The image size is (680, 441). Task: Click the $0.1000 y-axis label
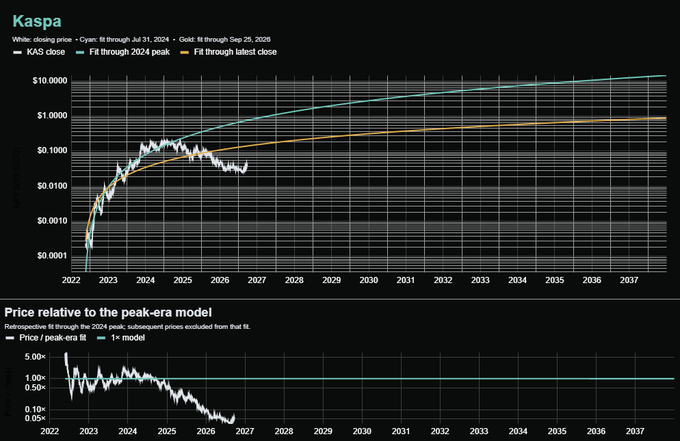tap(52, 150)
